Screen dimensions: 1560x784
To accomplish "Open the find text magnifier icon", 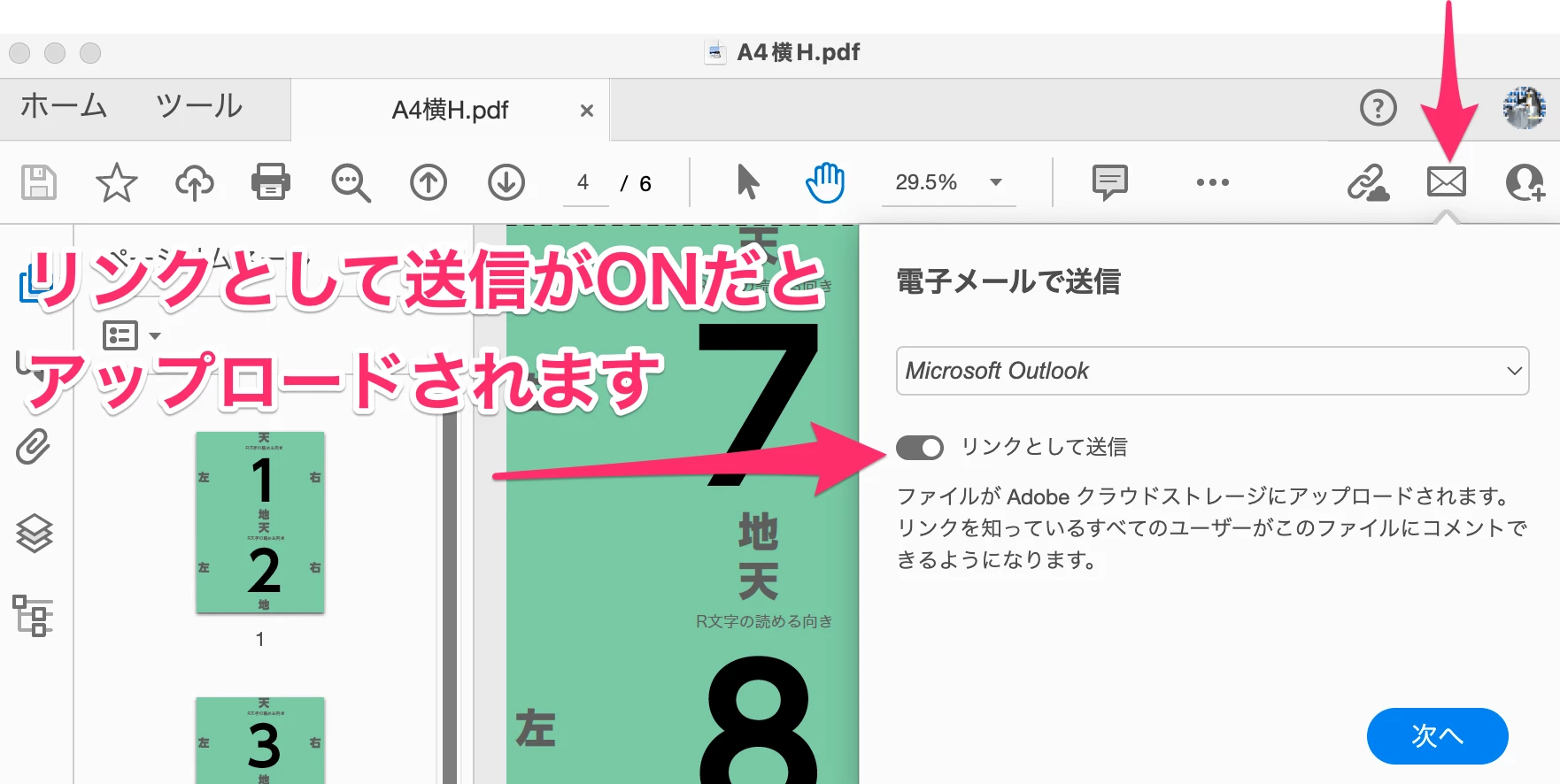I will (x=351, y=183).
